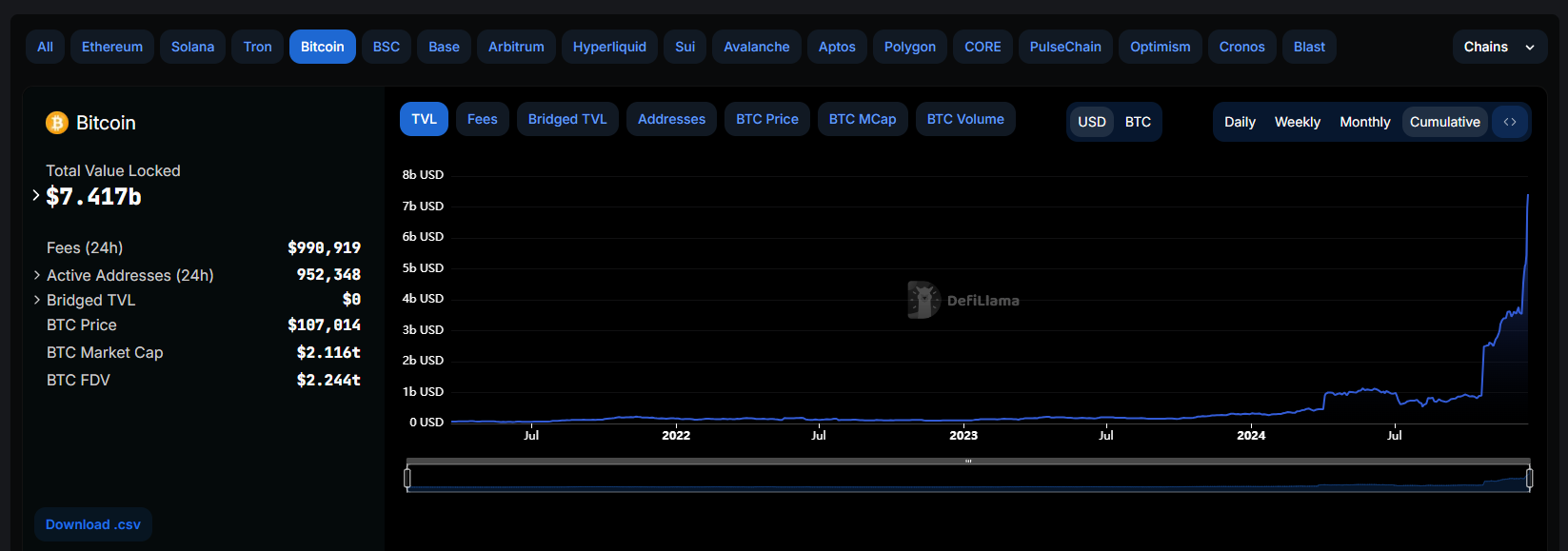Open the Avalanche chain tab
The height and width of the screenshot is (551, 1568).
point(757,47)
